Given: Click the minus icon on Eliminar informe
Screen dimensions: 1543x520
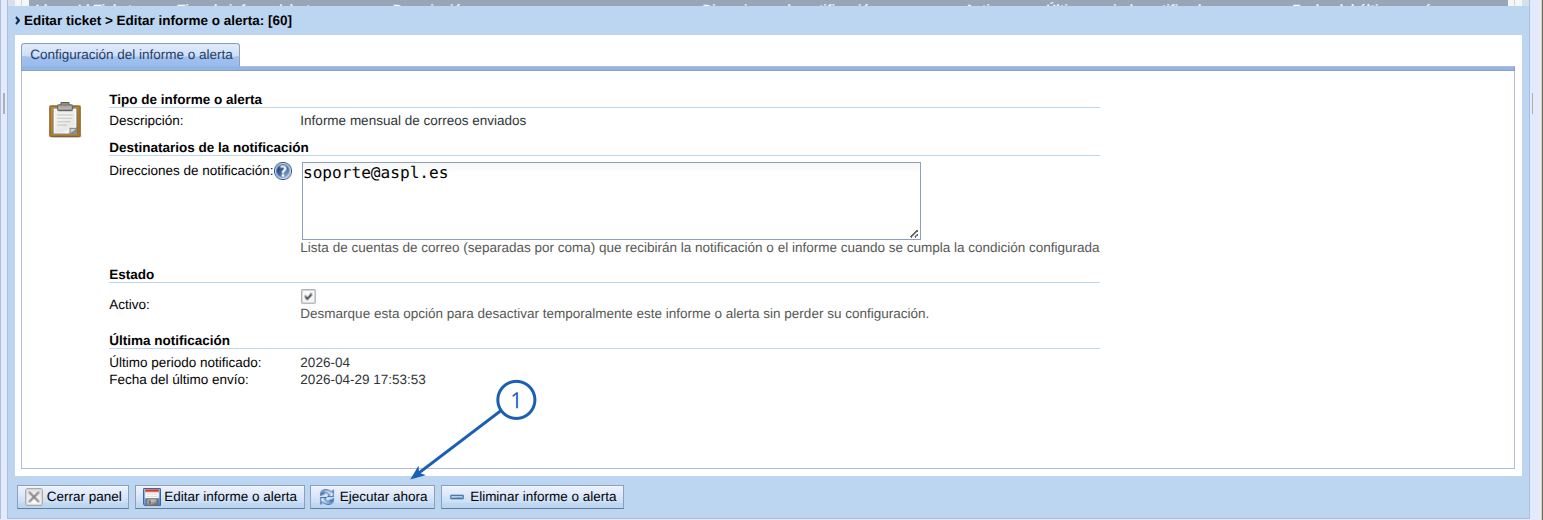Looking at the screenshot, I should (457, 497).
